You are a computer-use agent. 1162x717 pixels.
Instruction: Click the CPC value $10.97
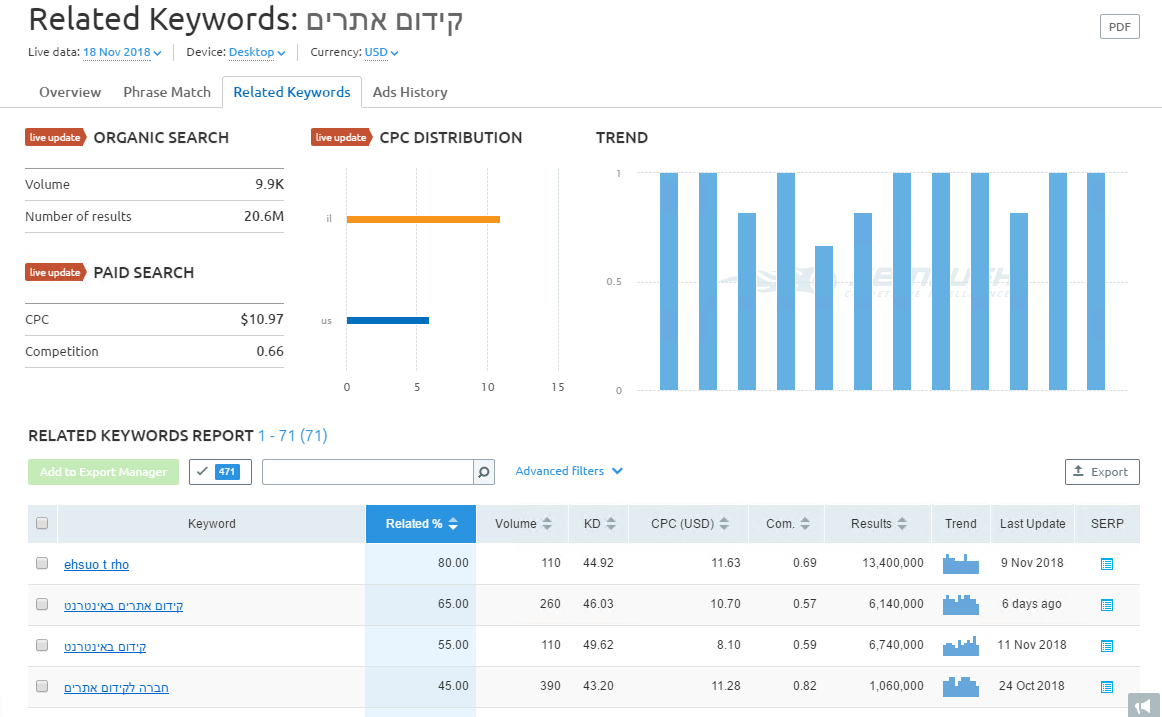coord(262,319)
